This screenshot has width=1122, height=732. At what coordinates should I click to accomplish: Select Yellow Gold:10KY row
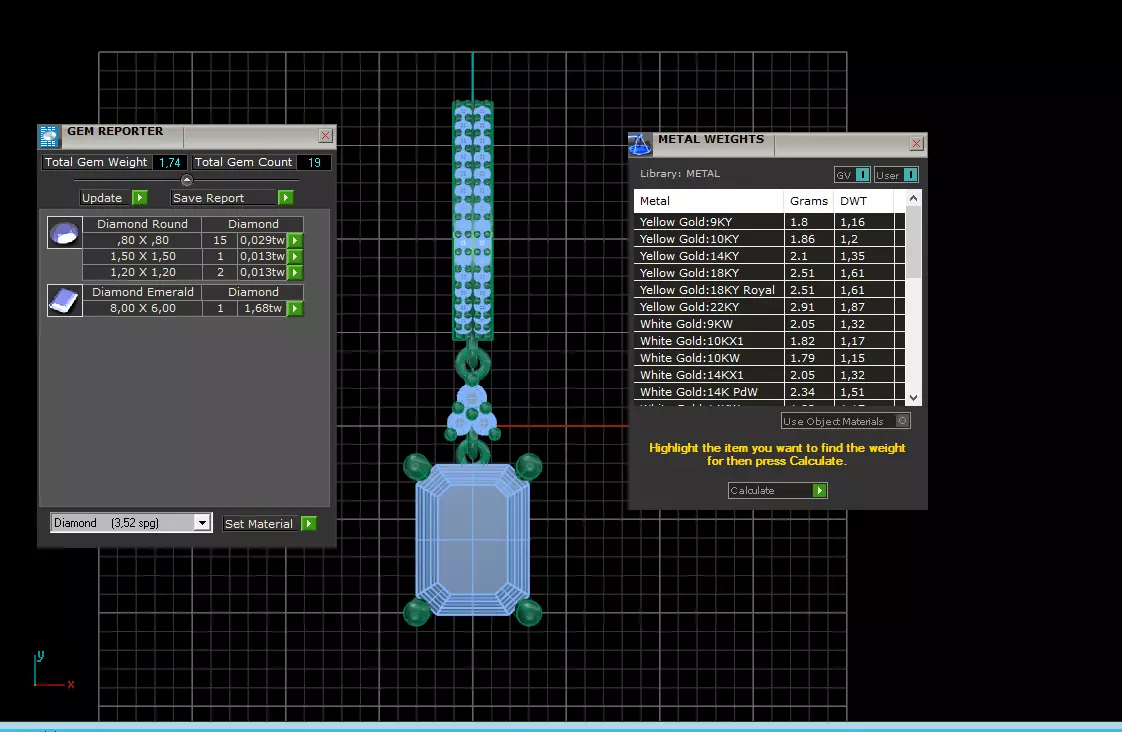point(769,239)
